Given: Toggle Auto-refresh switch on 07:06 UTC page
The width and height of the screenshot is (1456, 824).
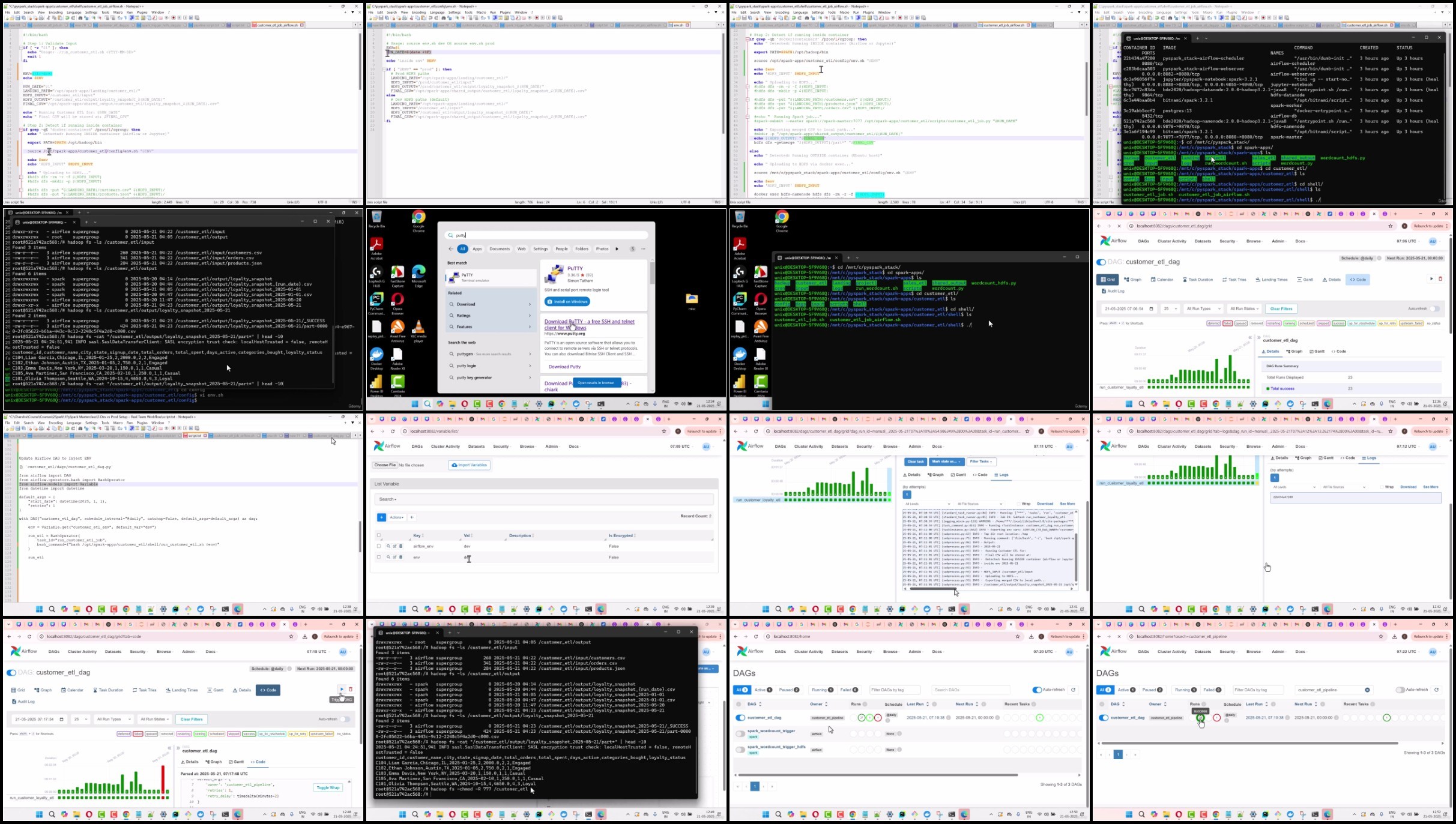Looking at the screenshot, I should coord(1434,308).
